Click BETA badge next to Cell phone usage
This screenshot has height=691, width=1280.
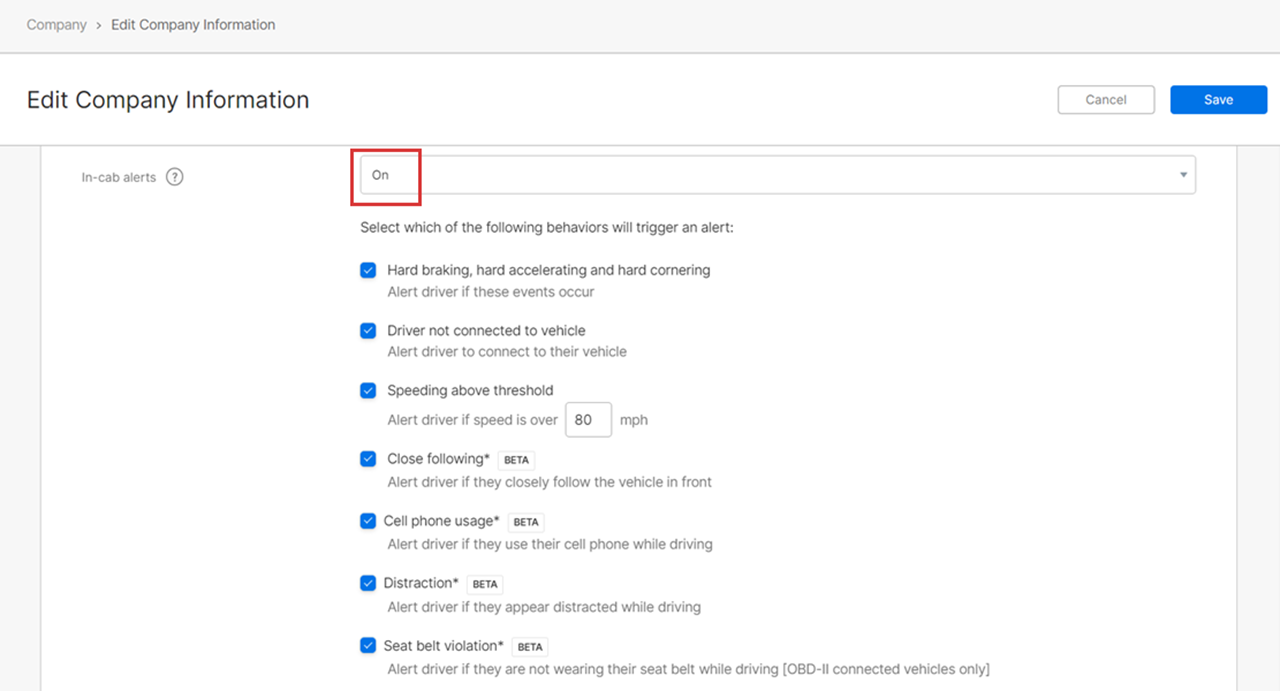pos(526,522)
